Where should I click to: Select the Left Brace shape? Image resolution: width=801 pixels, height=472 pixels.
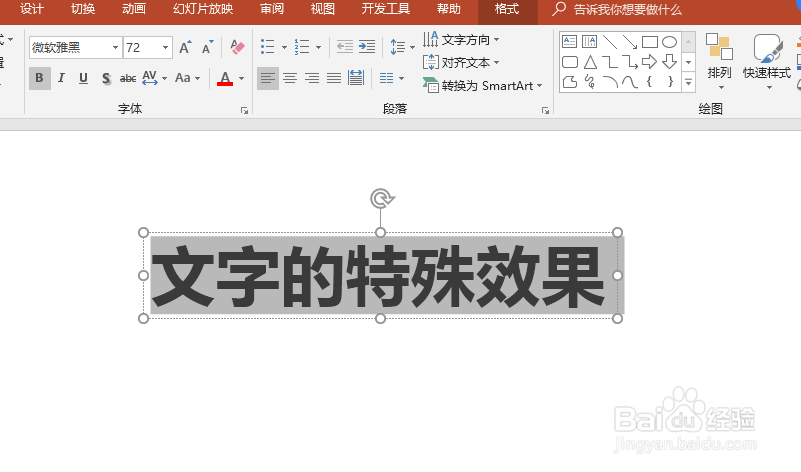pyautogui.click(x=649, y=82)
